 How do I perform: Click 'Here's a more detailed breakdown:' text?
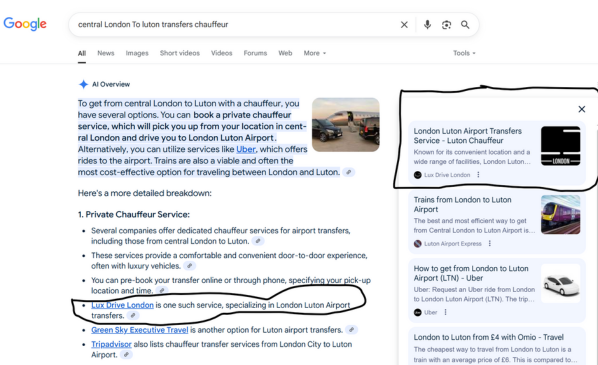pyautogui.click(x=145, y=193)
